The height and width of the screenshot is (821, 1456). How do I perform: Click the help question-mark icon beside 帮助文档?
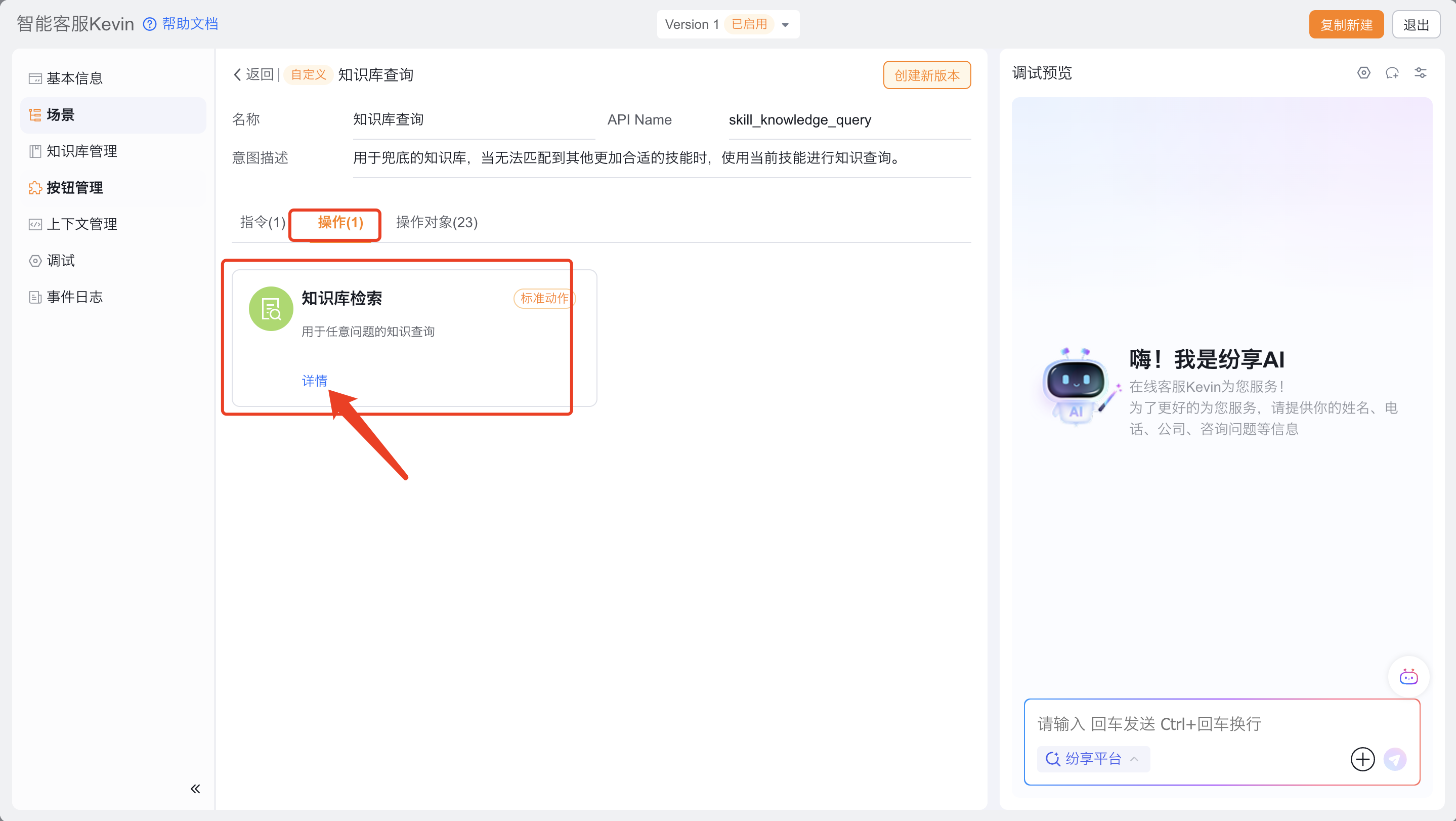coord(149,24)
